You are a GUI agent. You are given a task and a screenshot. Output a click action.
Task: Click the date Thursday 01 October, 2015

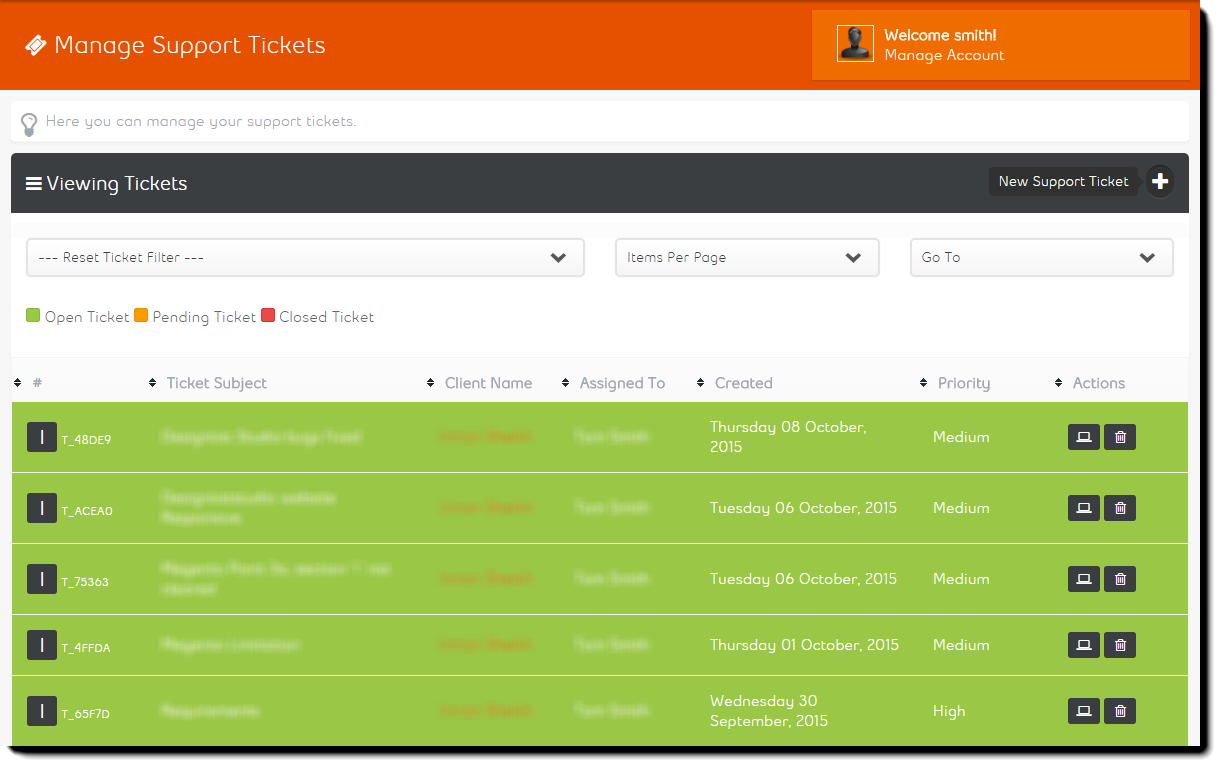804,645
